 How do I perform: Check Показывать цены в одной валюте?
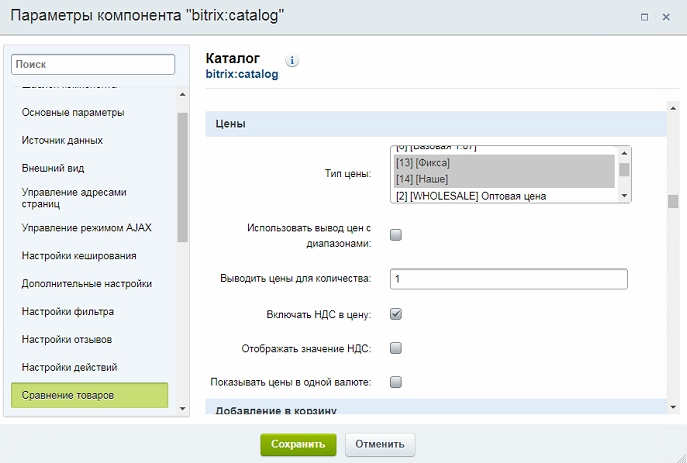click(395, 381)
